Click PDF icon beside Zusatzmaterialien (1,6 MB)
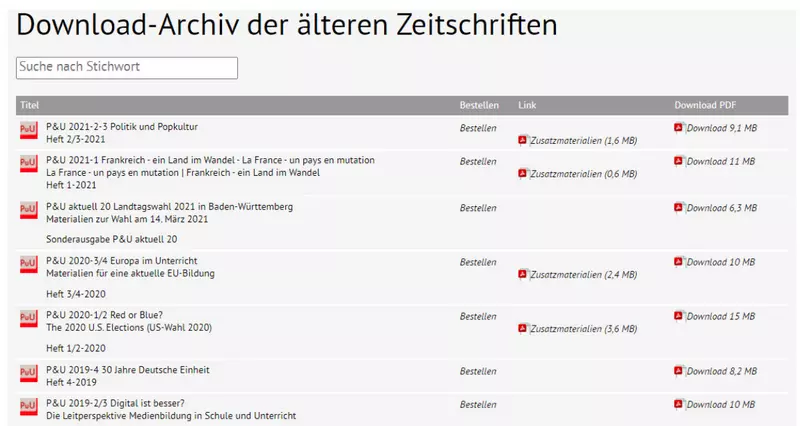The image size is (800, 426). (x=522, y=139)
